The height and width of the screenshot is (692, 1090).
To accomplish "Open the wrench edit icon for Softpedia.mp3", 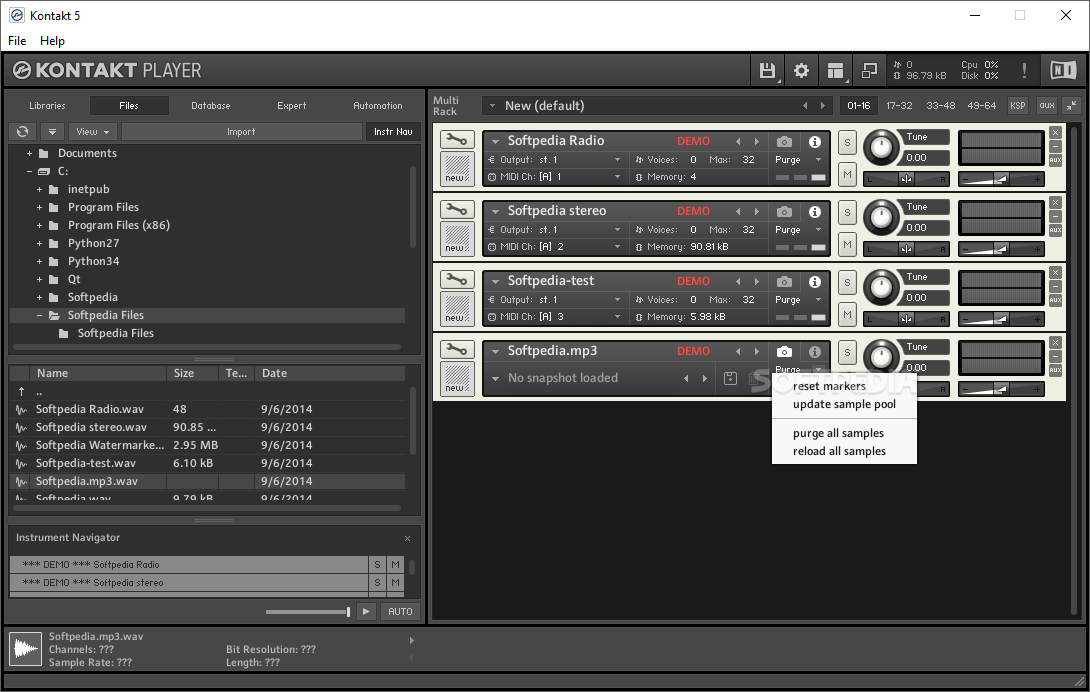I will 457,350.
